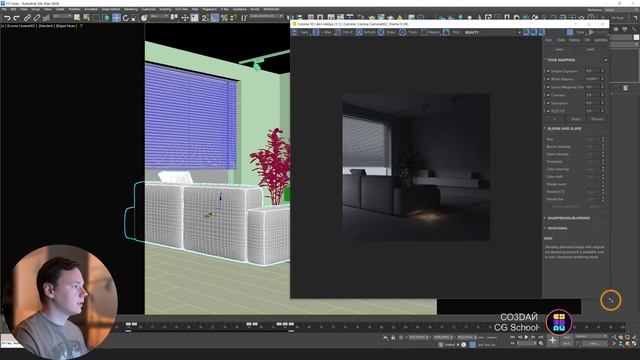This screenshot has width=640, height=360.
Task: Click the tone mapping Reset button
Action: pos(576,119)
